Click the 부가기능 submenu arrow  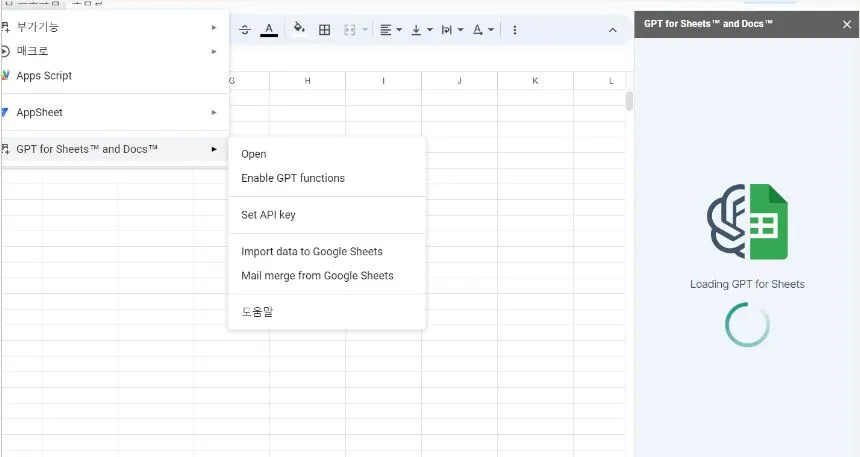[x=214, y=27]
